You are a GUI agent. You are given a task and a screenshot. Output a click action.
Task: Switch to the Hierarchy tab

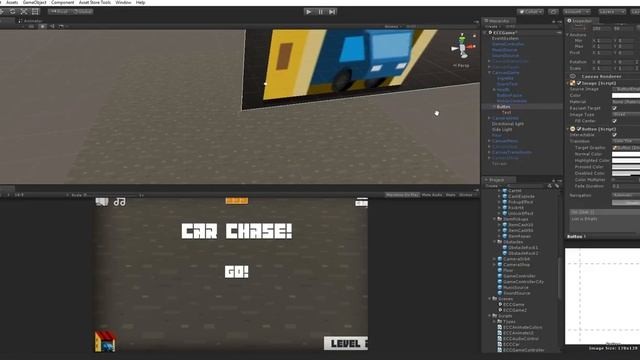point(498,21)
